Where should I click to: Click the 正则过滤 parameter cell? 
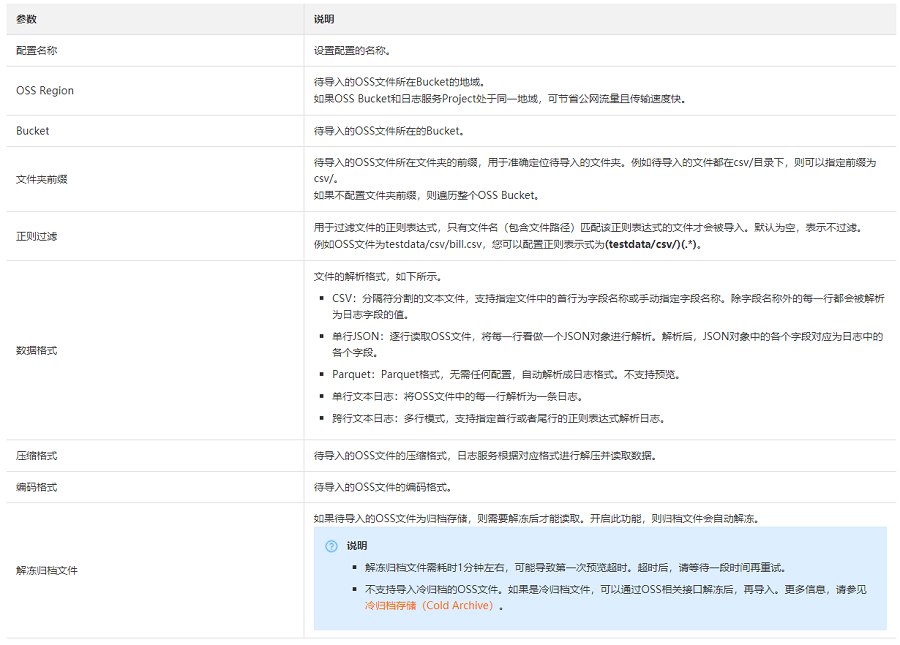155,236
